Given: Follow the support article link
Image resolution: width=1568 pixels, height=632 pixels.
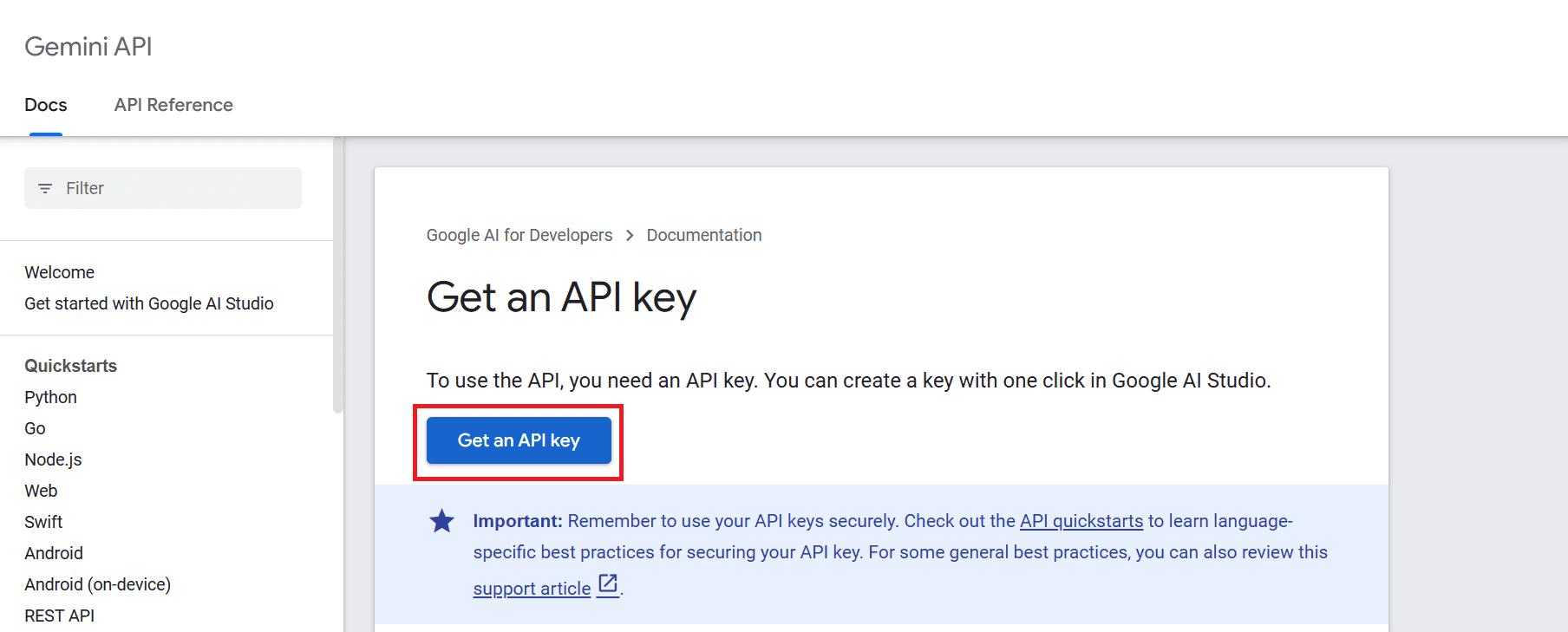Looking at the screenshot, I should (532, 589).
